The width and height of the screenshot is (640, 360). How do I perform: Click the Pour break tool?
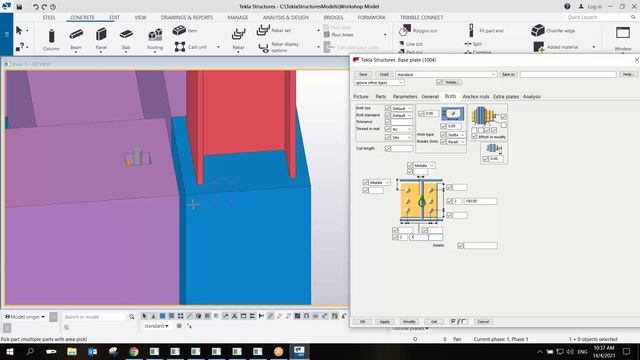(339, 35)
